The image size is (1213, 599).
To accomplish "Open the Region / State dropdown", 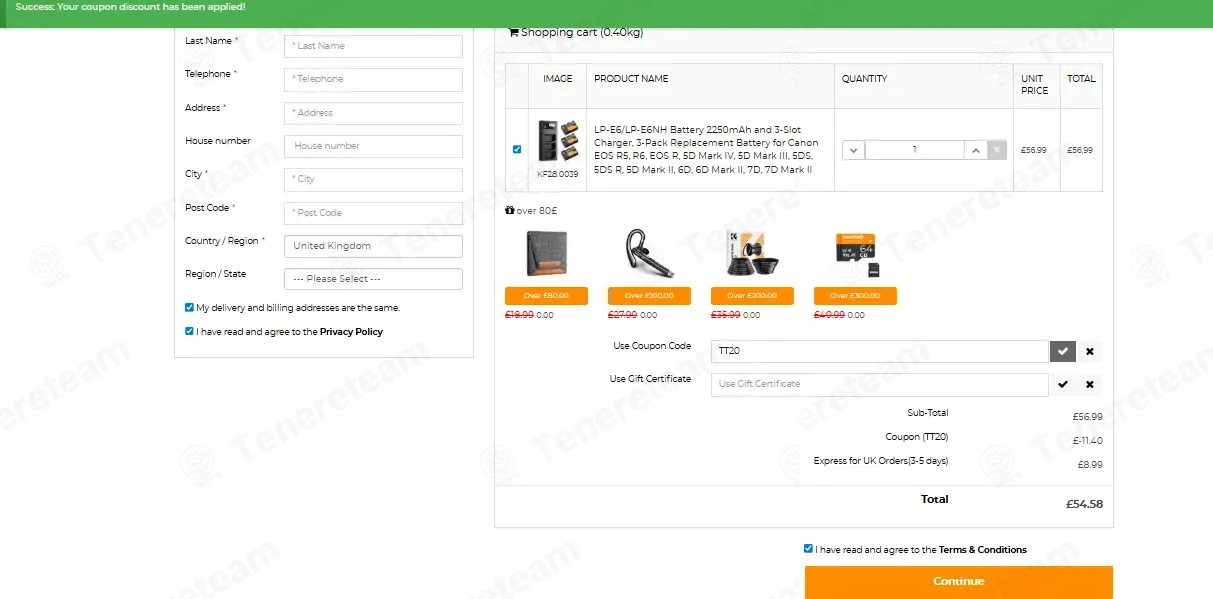I will click(373, 279).
